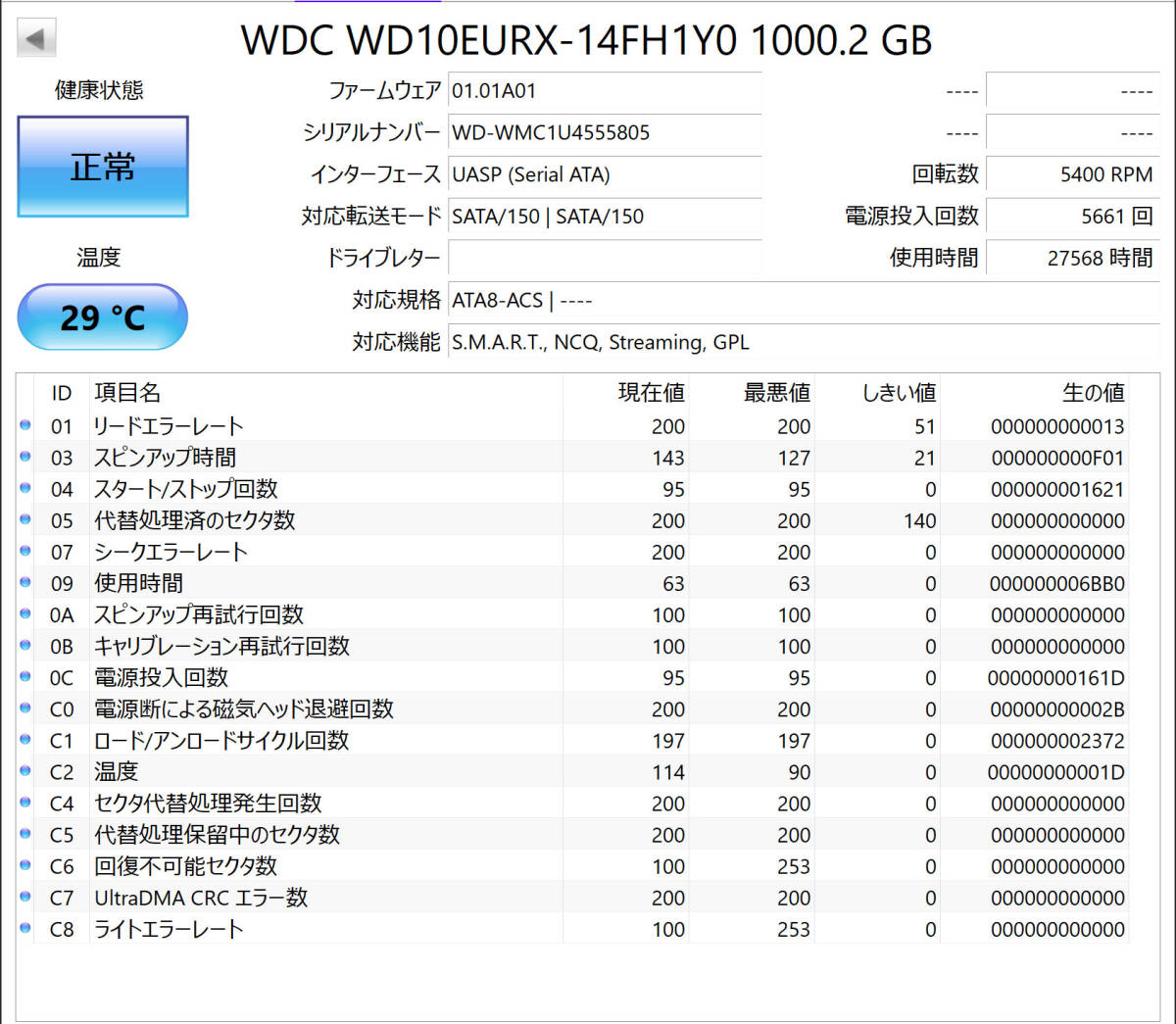
Task: Click raw value 000000000013
Action: pos(1057,426)
